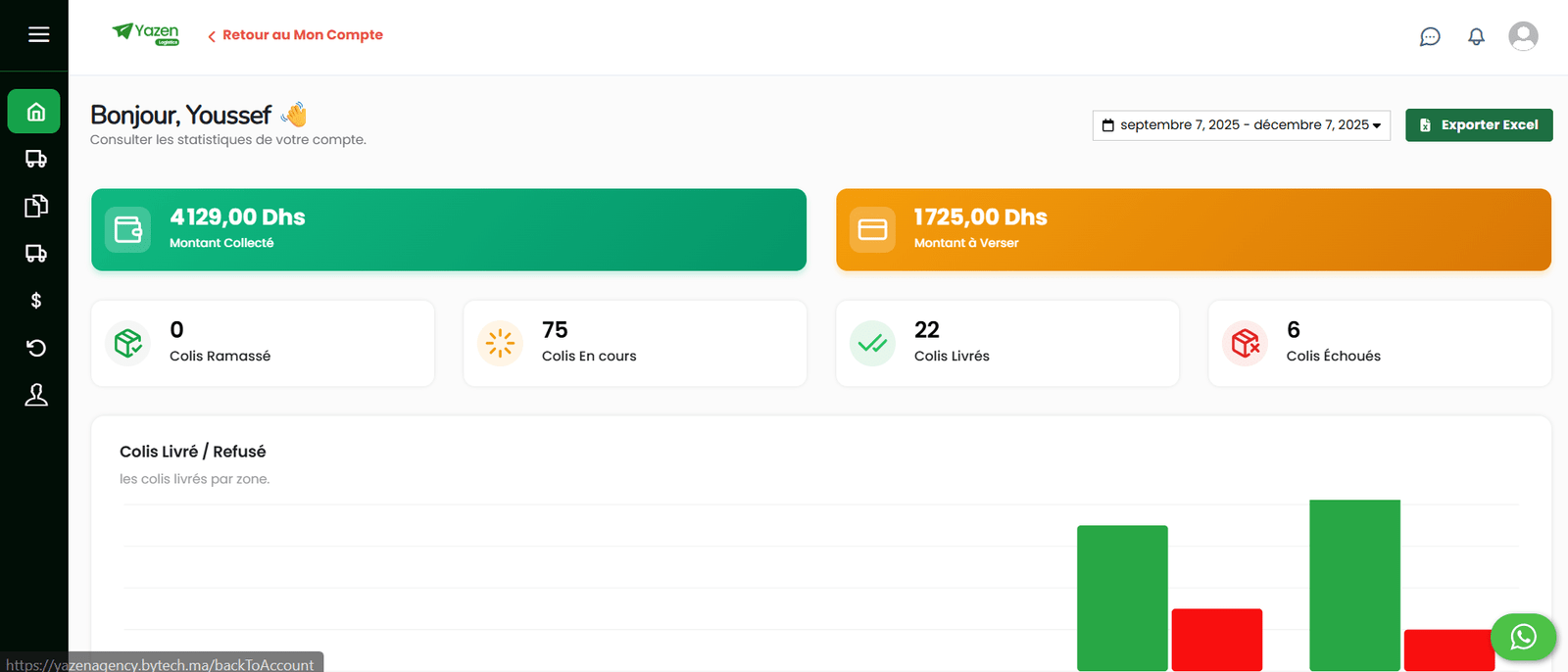Screen dimensions: 1568x672
Task: Select the Montant Collecté green card
Action: [448, 229]
